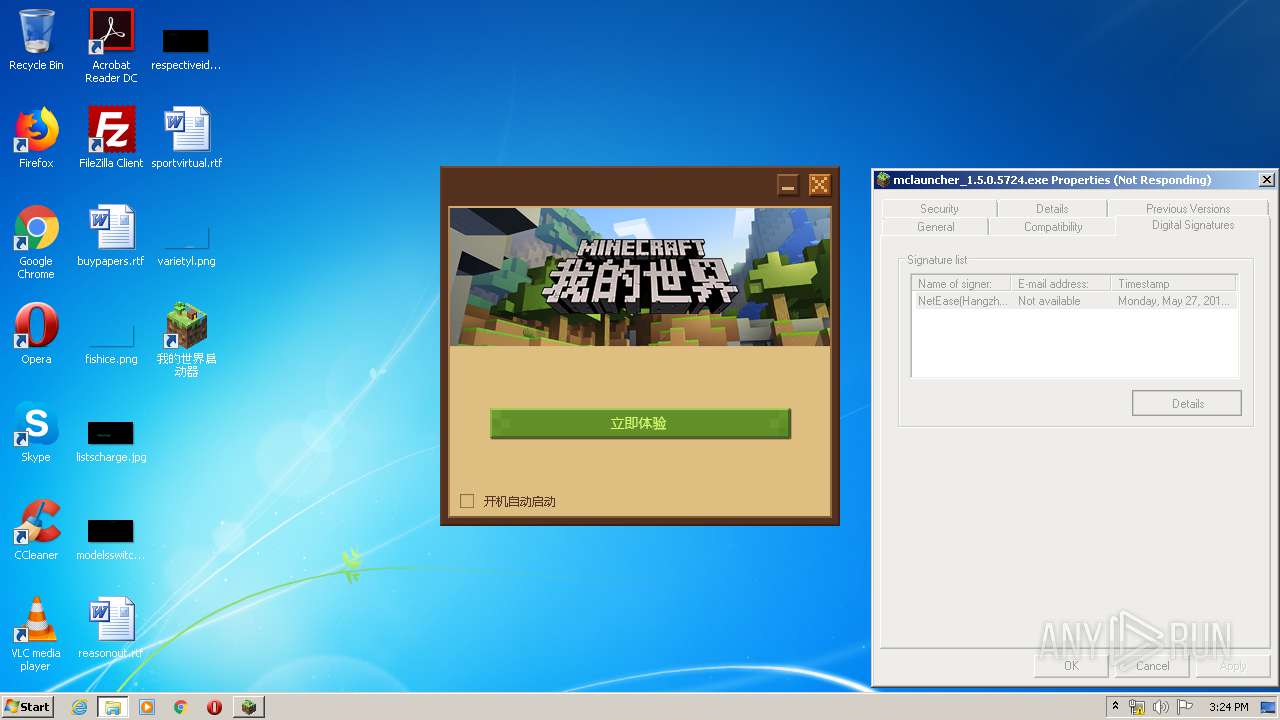This screenshot has width=1280, height=720.
Task: Select varietyl.png image file
Action: [186, 246]
